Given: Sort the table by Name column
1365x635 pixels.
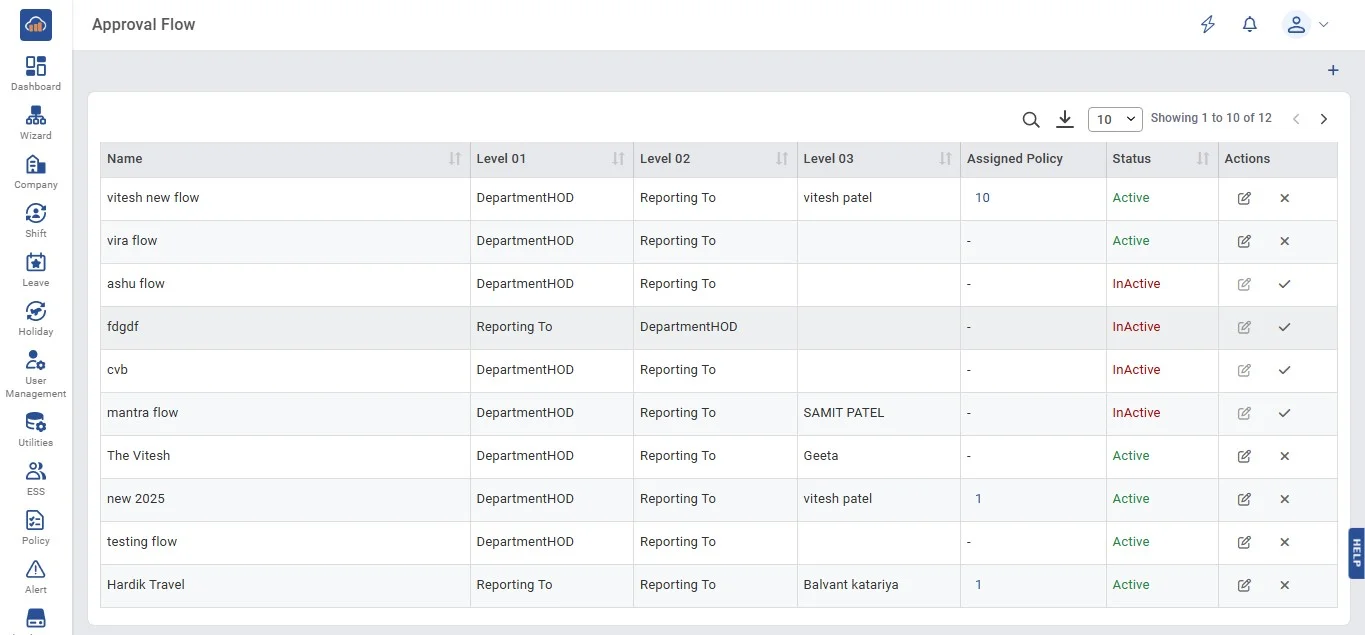Looking at the screenshot, I should [455, 159].
